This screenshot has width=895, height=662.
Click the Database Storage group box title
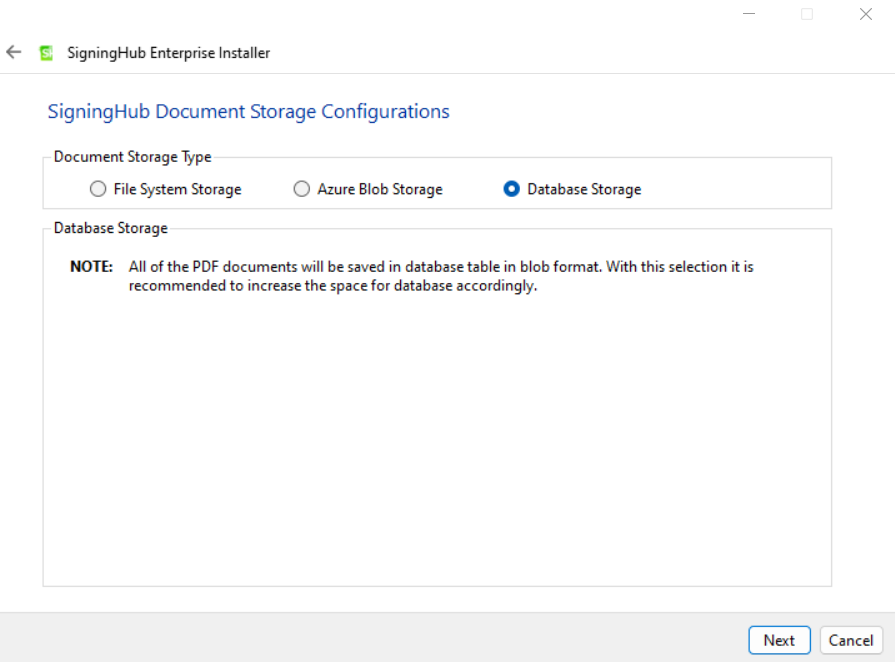(x=111, y=228)
